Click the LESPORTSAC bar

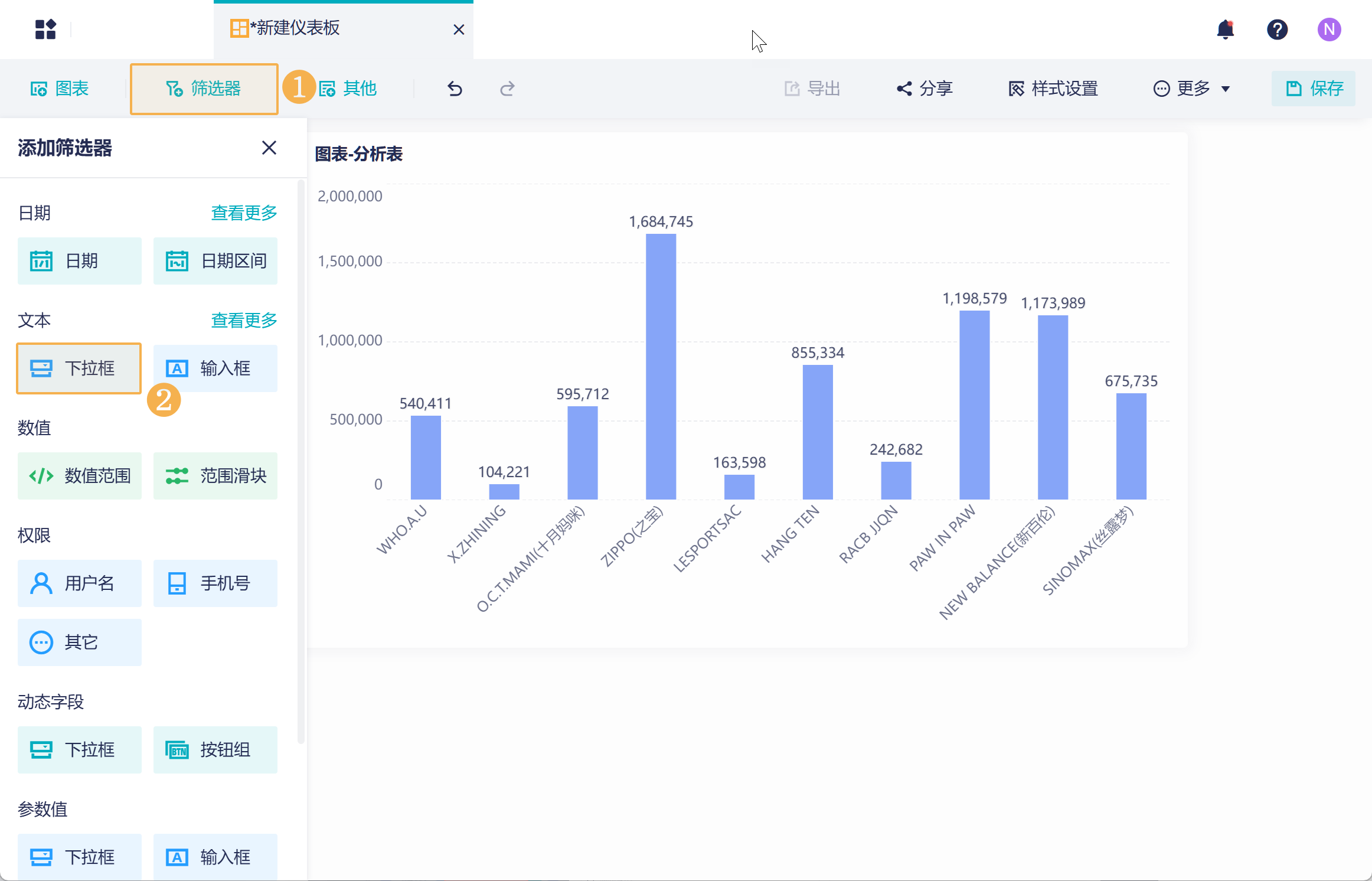point(739,487)
